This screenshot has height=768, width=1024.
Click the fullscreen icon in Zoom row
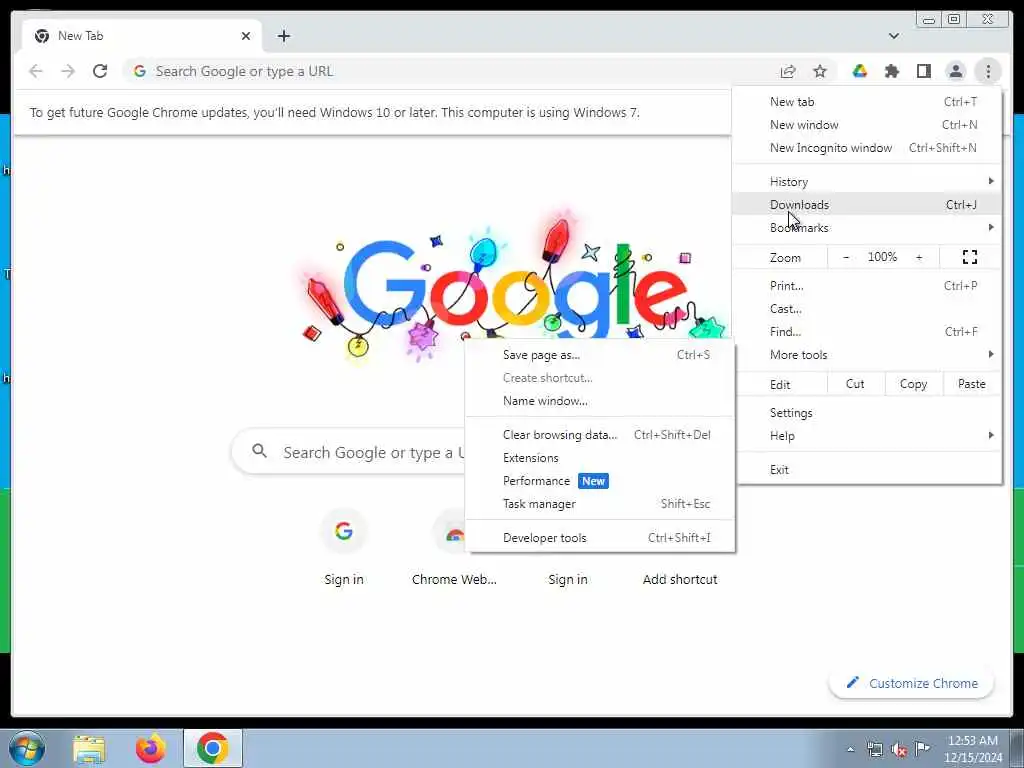(970, 257)
